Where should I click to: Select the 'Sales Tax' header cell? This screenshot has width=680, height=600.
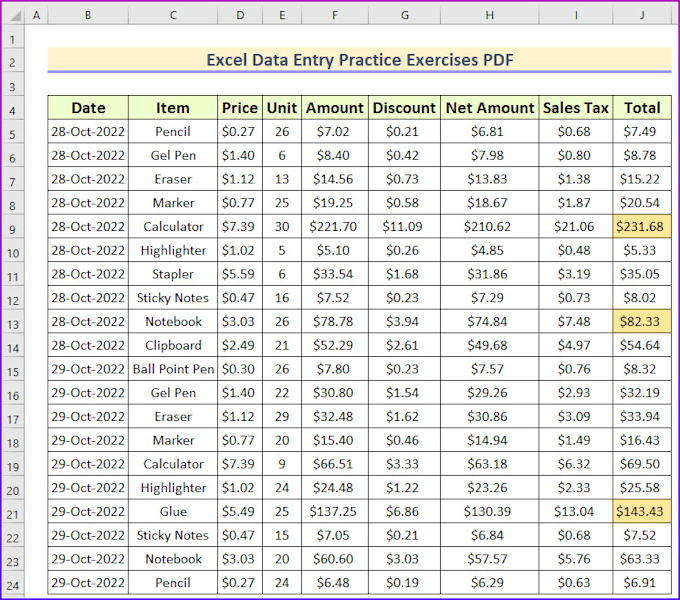(x=575, y=108)
